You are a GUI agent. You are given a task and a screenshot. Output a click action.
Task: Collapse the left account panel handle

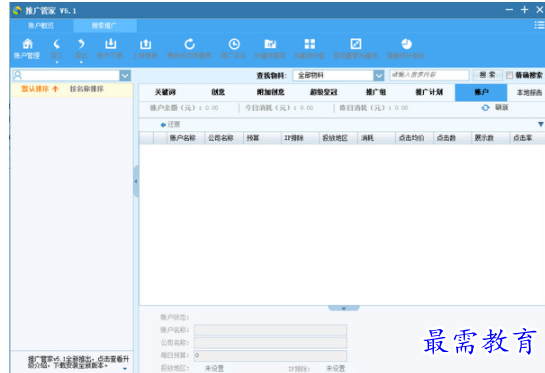pos(136,181)
